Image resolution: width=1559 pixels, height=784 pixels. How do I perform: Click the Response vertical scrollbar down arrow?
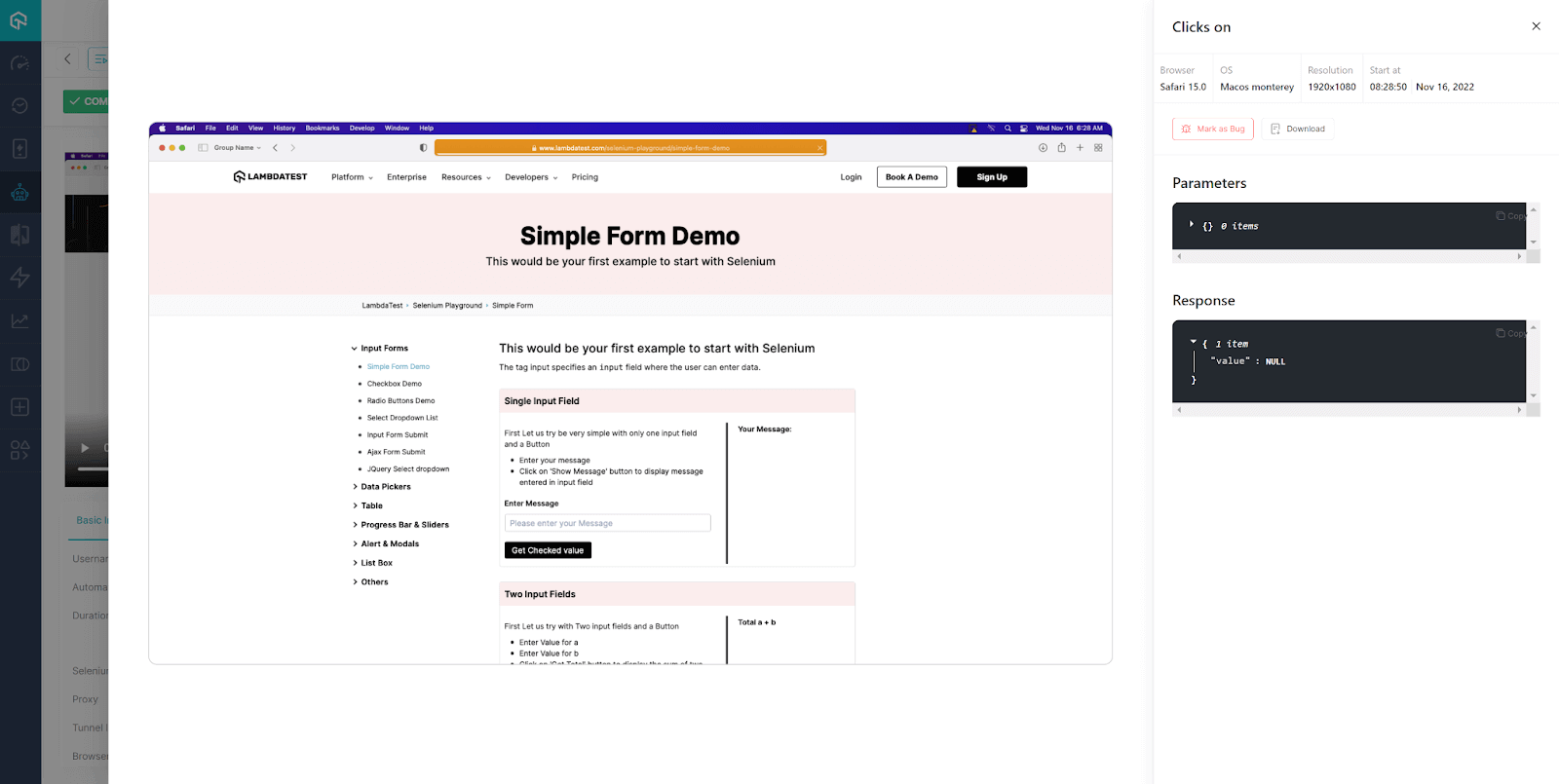pos(1533,395)
